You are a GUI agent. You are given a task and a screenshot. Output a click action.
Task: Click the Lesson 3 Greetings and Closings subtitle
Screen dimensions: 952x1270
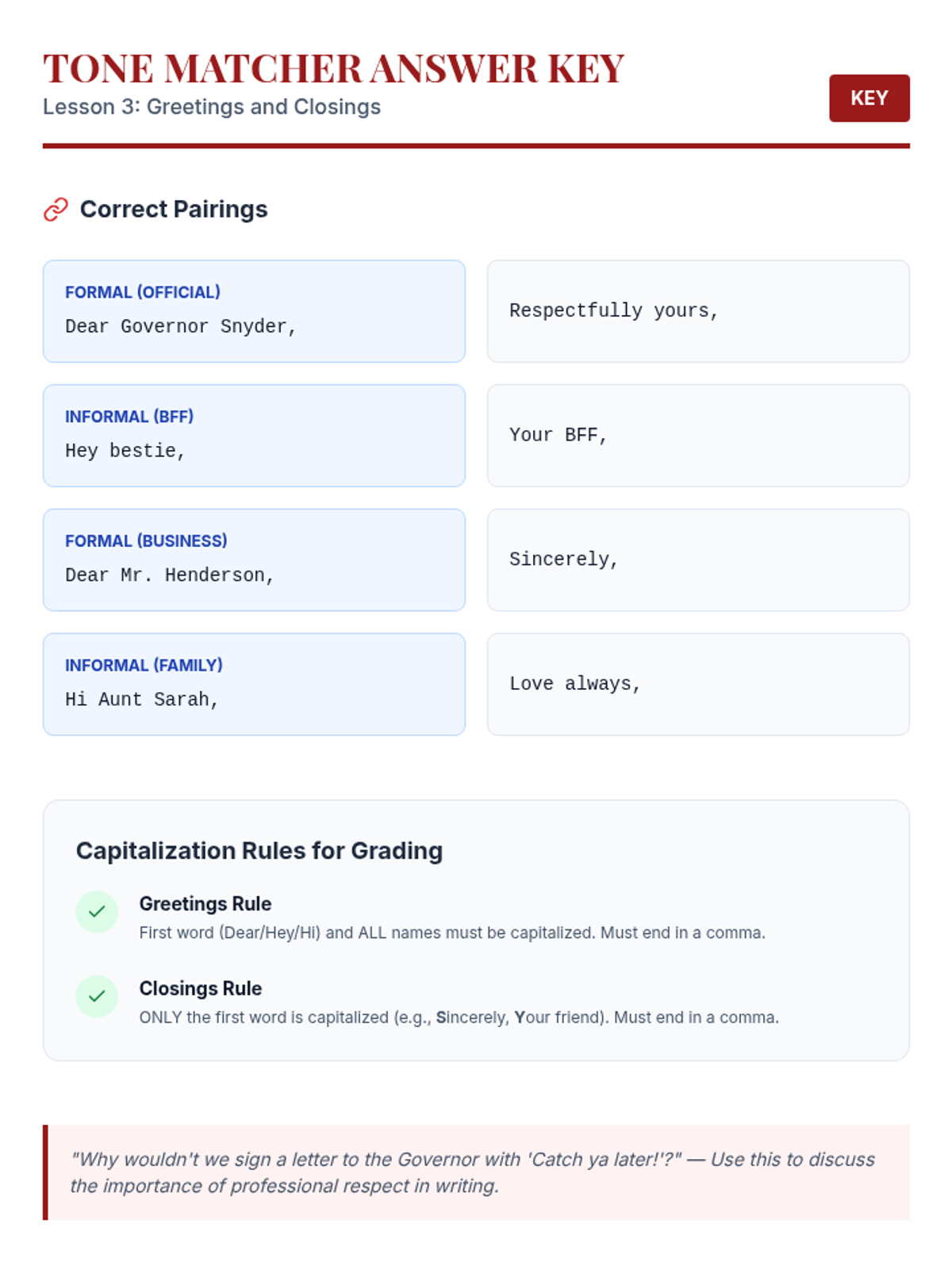point(212,107)
